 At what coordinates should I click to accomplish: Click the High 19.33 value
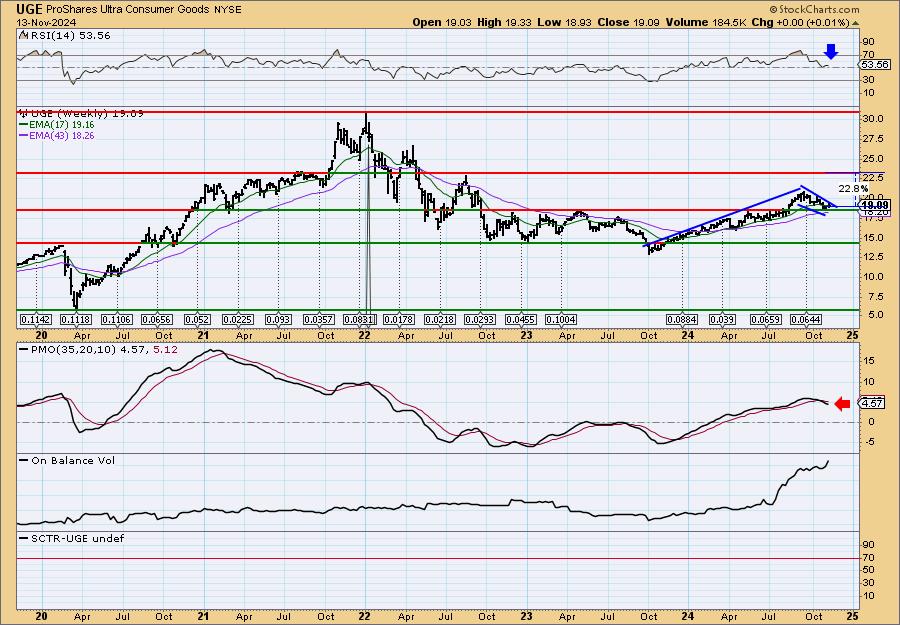pyautogui.click(x=506, y=22)
